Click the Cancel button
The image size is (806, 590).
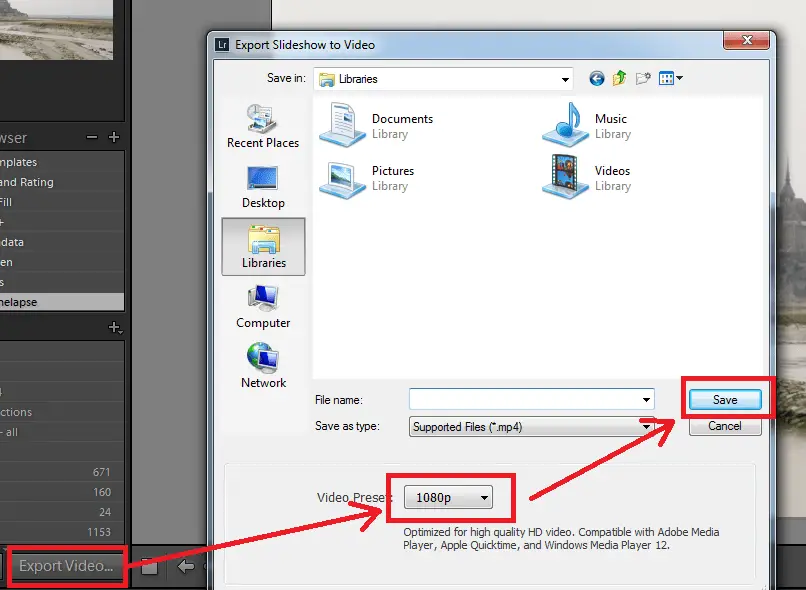pos(725,426)
